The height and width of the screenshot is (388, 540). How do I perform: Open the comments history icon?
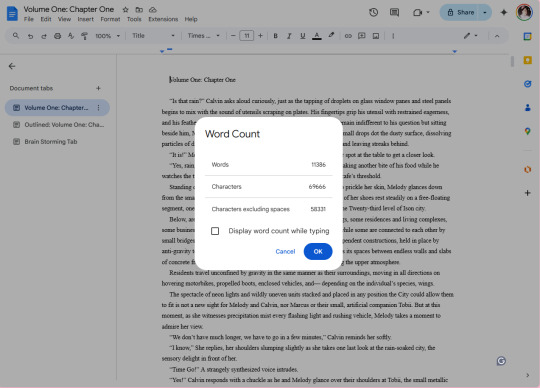point(394,13)
